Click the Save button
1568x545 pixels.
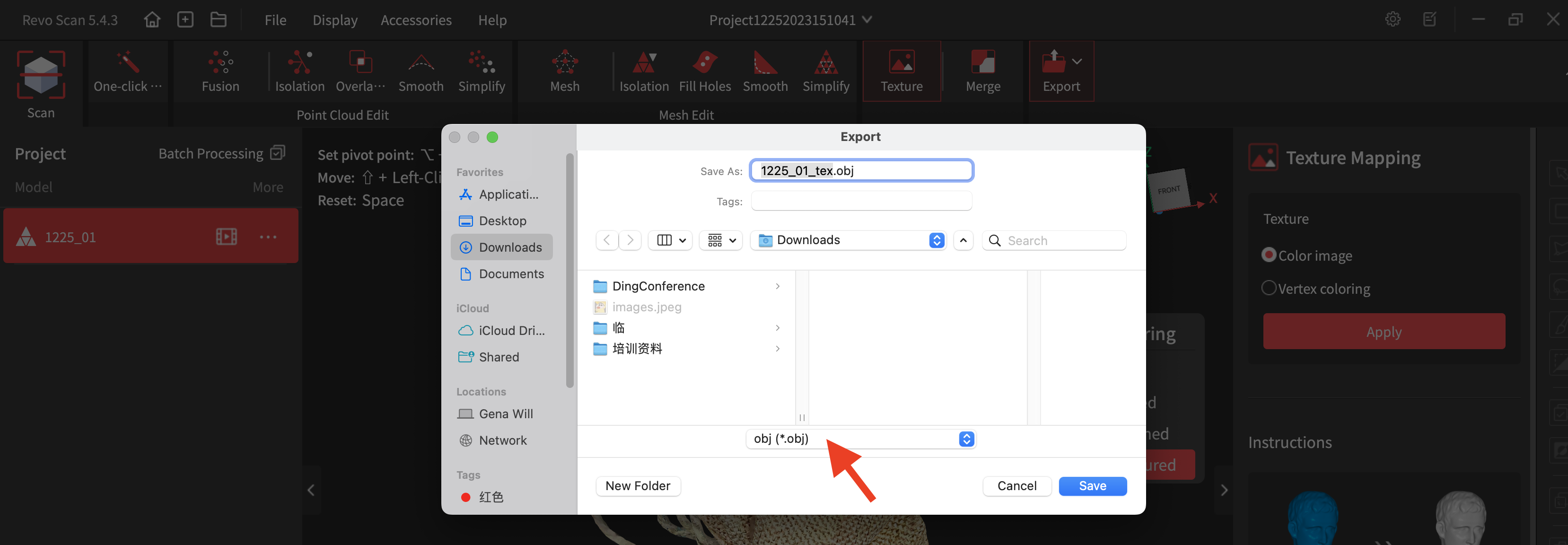pos(1092,486)
